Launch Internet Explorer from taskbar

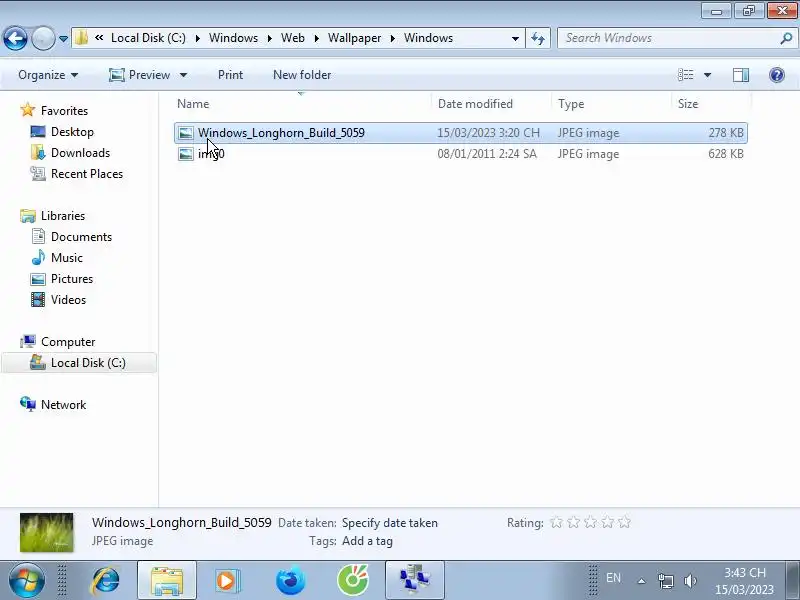coord(106,580)
